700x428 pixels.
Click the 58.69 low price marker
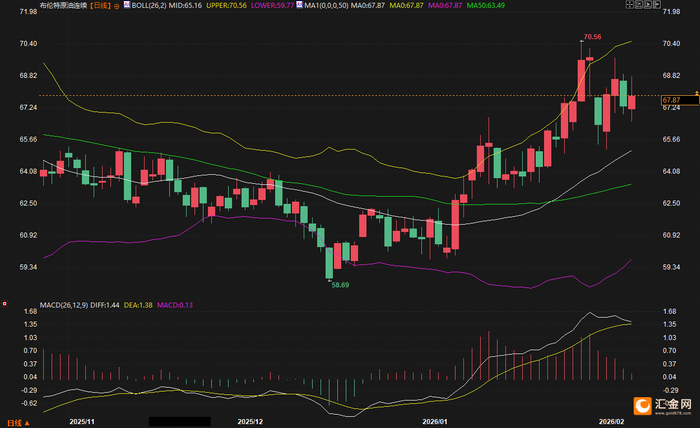point(340,285)
